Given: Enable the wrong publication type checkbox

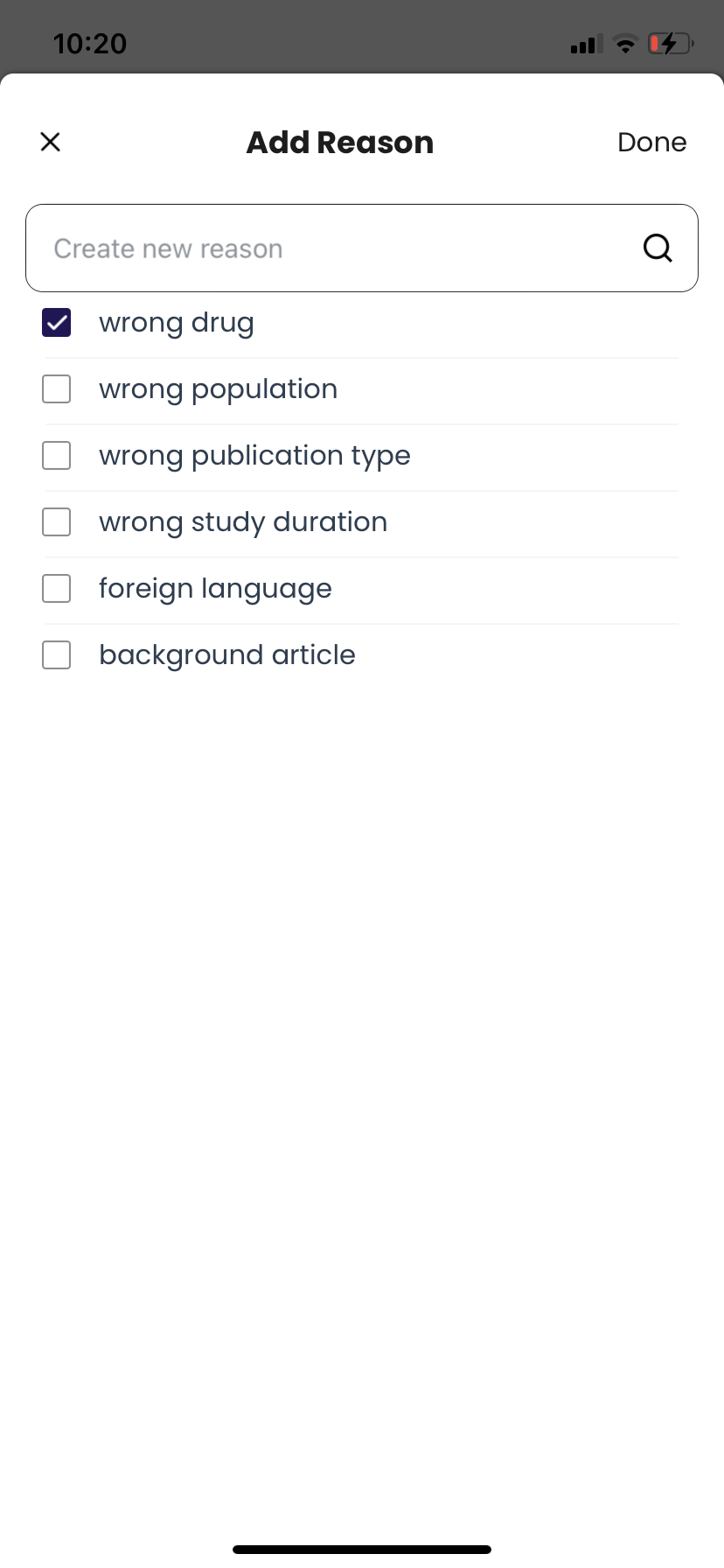Looking at the screenshot, I should [x=57, y=456].
